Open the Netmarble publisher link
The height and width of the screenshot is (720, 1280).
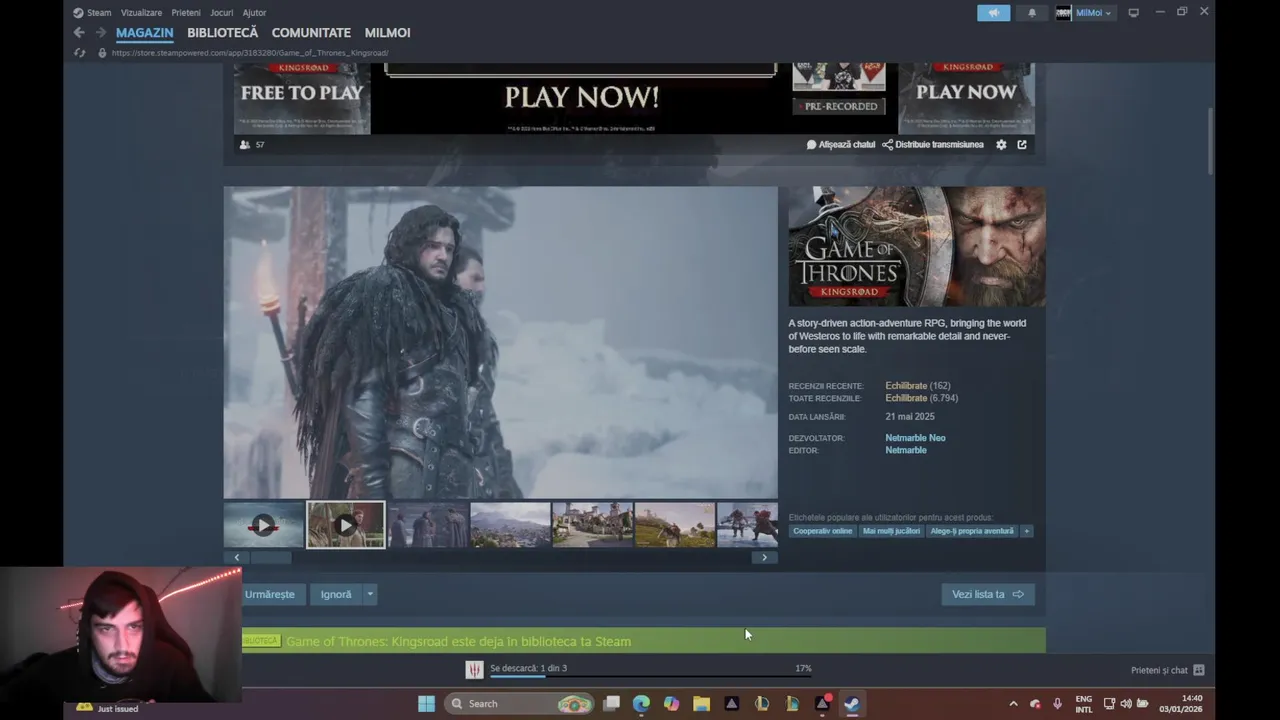(906, 450)
